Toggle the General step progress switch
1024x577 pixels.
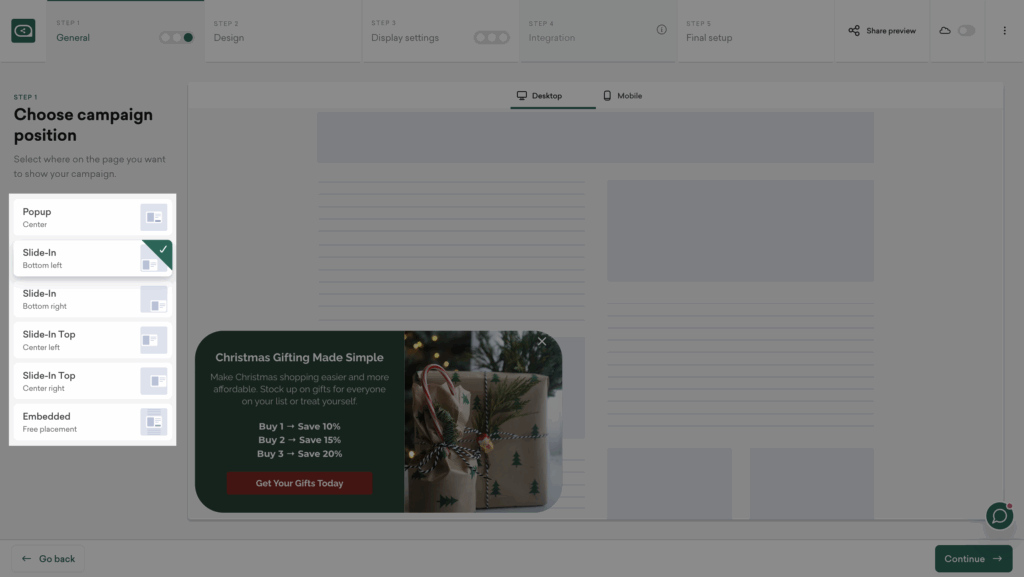coord(176,38)
